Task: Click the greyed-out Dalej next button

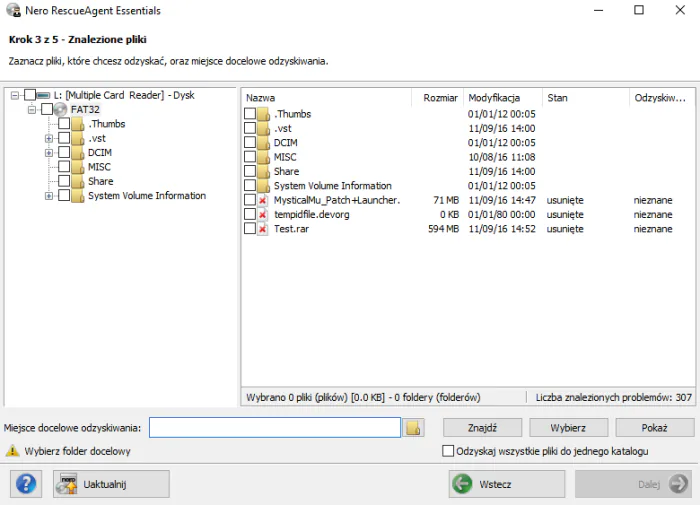Action: (633, 484)
